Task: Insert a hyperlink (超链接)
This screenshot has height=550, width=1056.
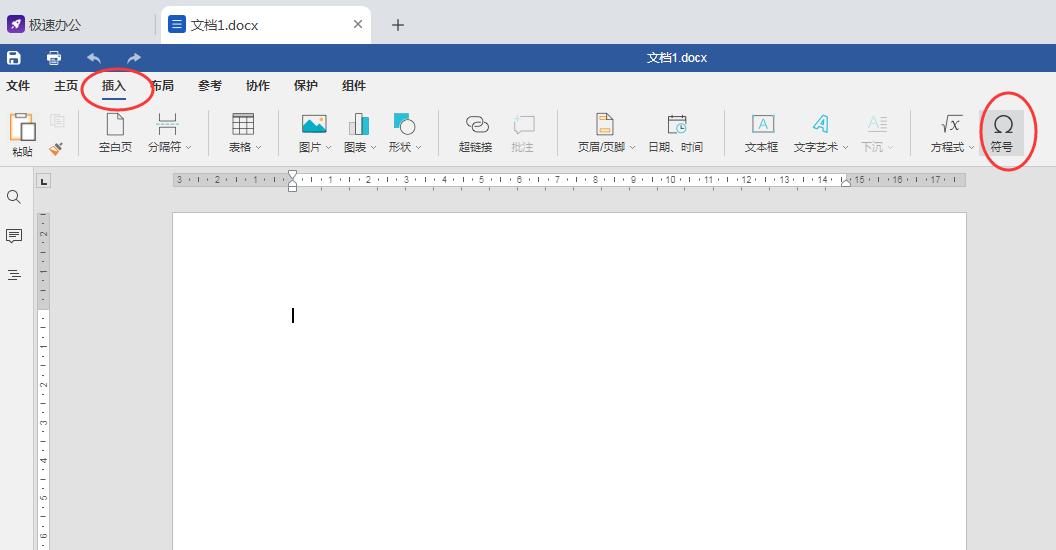Action: (476, 133)
